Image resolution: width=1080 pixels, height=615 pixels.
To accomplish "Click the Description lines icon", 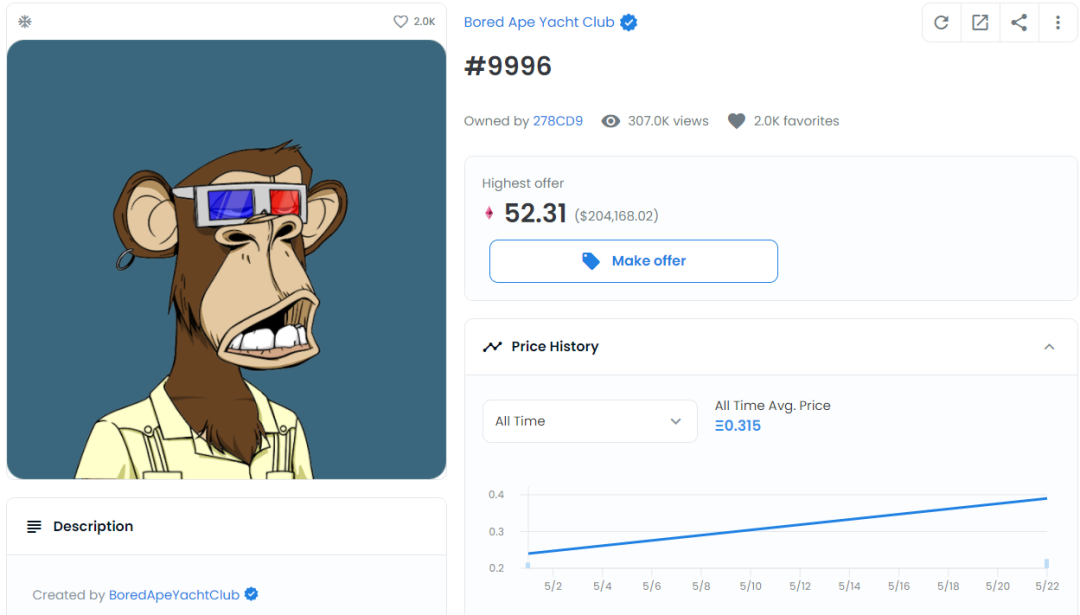I will [34, 527].
